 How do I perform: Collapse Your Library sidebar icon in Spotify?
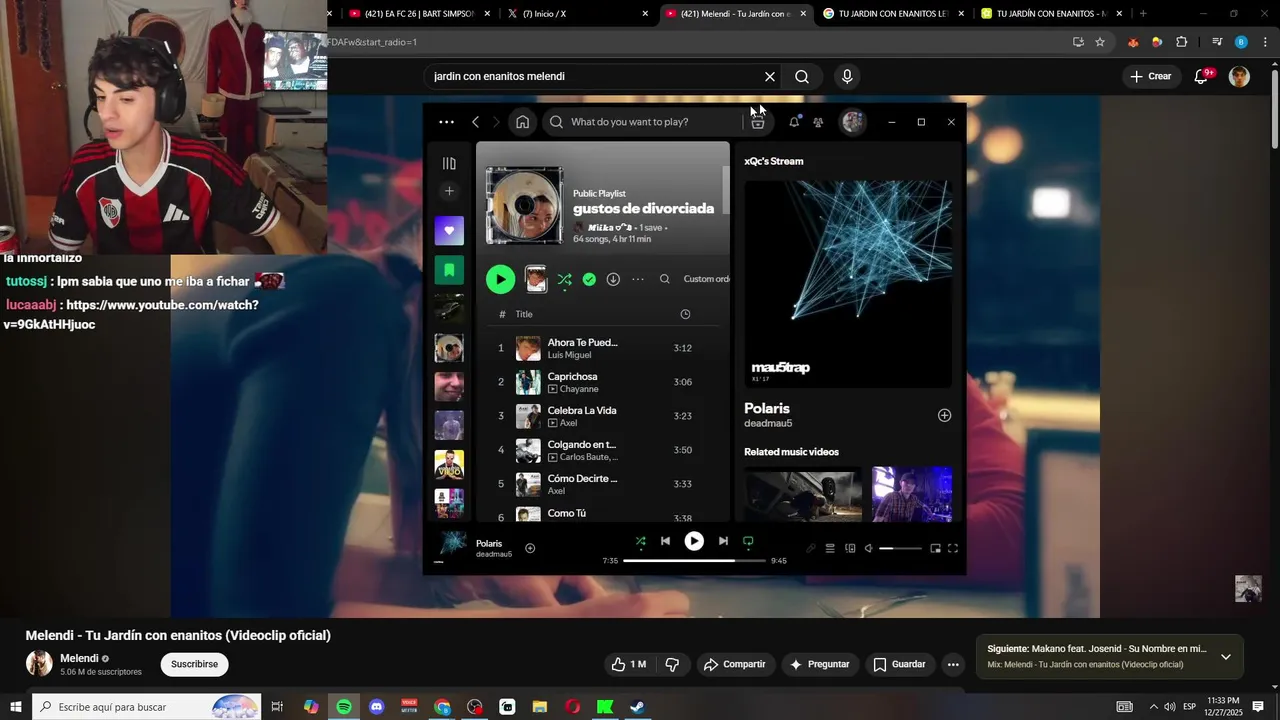[x=449, y=163]
